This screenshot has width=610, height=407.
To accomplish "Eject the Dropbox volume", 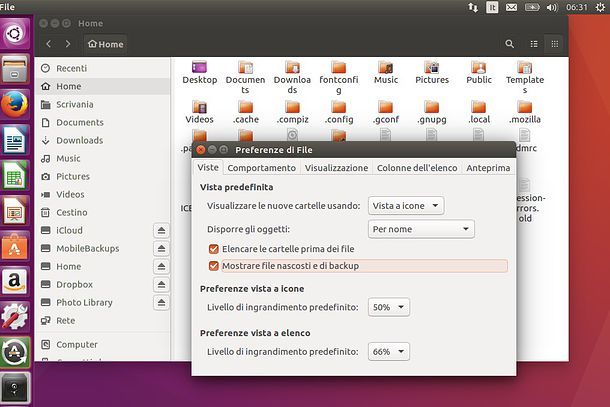I will (161, 285).
